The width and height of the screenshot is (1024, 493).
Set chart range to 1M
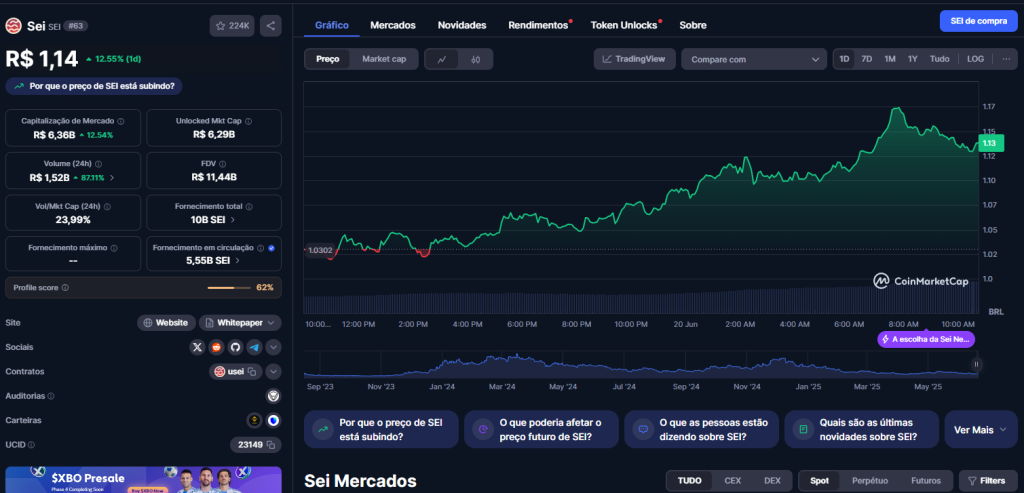point(889,59)
